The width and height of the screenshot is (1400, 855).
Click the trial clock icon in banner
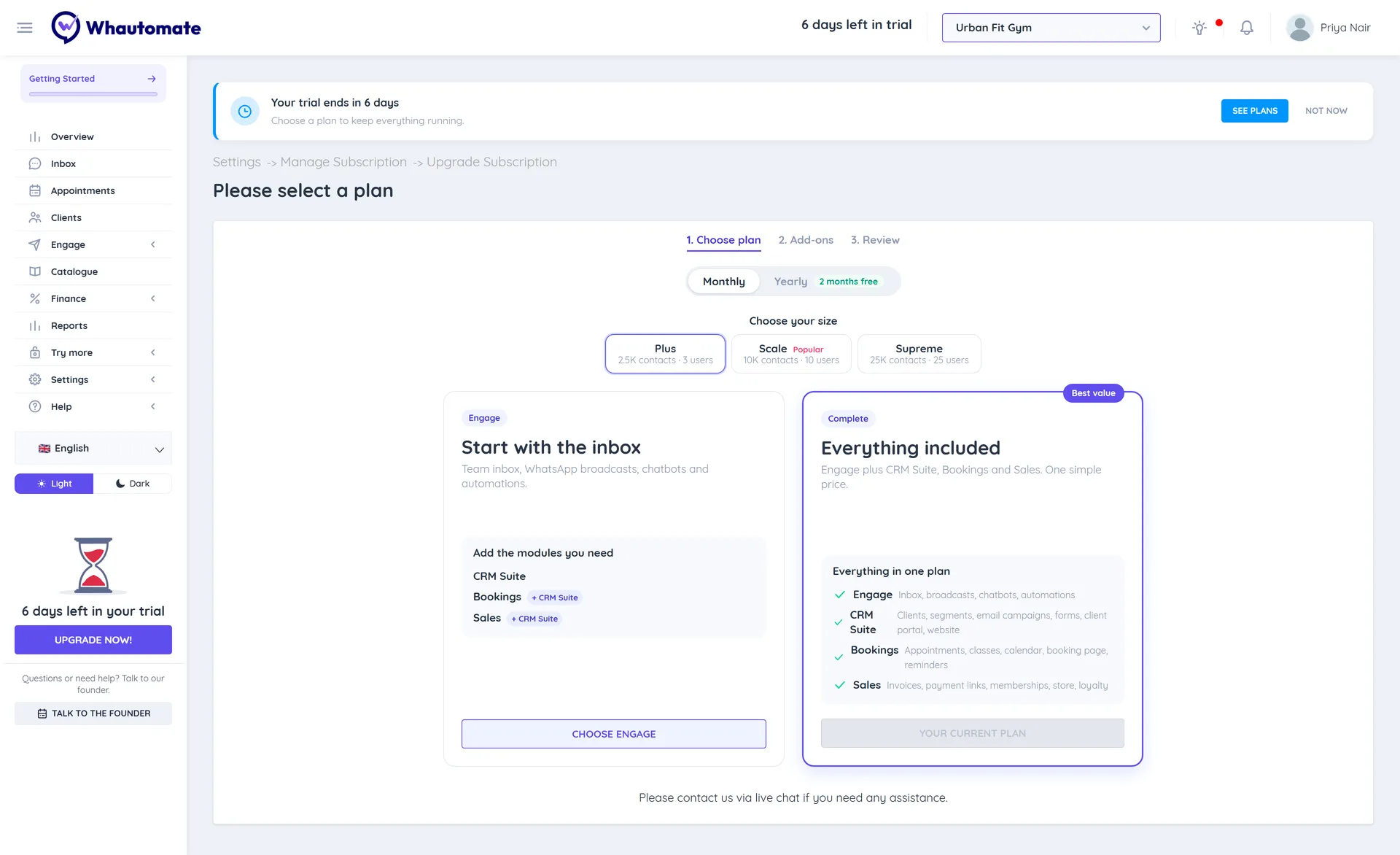245,111
